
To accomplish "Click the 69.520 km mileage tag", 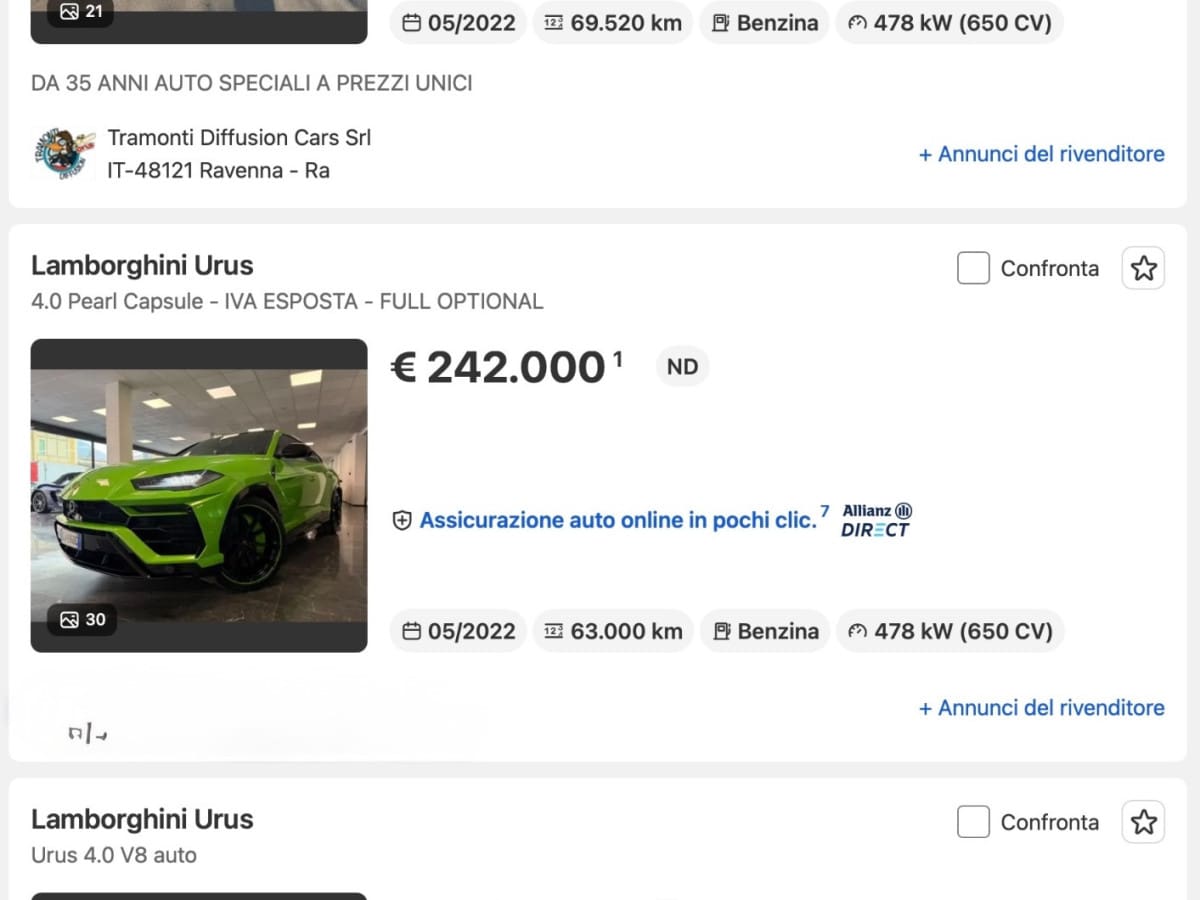I will tap(613, 23).
